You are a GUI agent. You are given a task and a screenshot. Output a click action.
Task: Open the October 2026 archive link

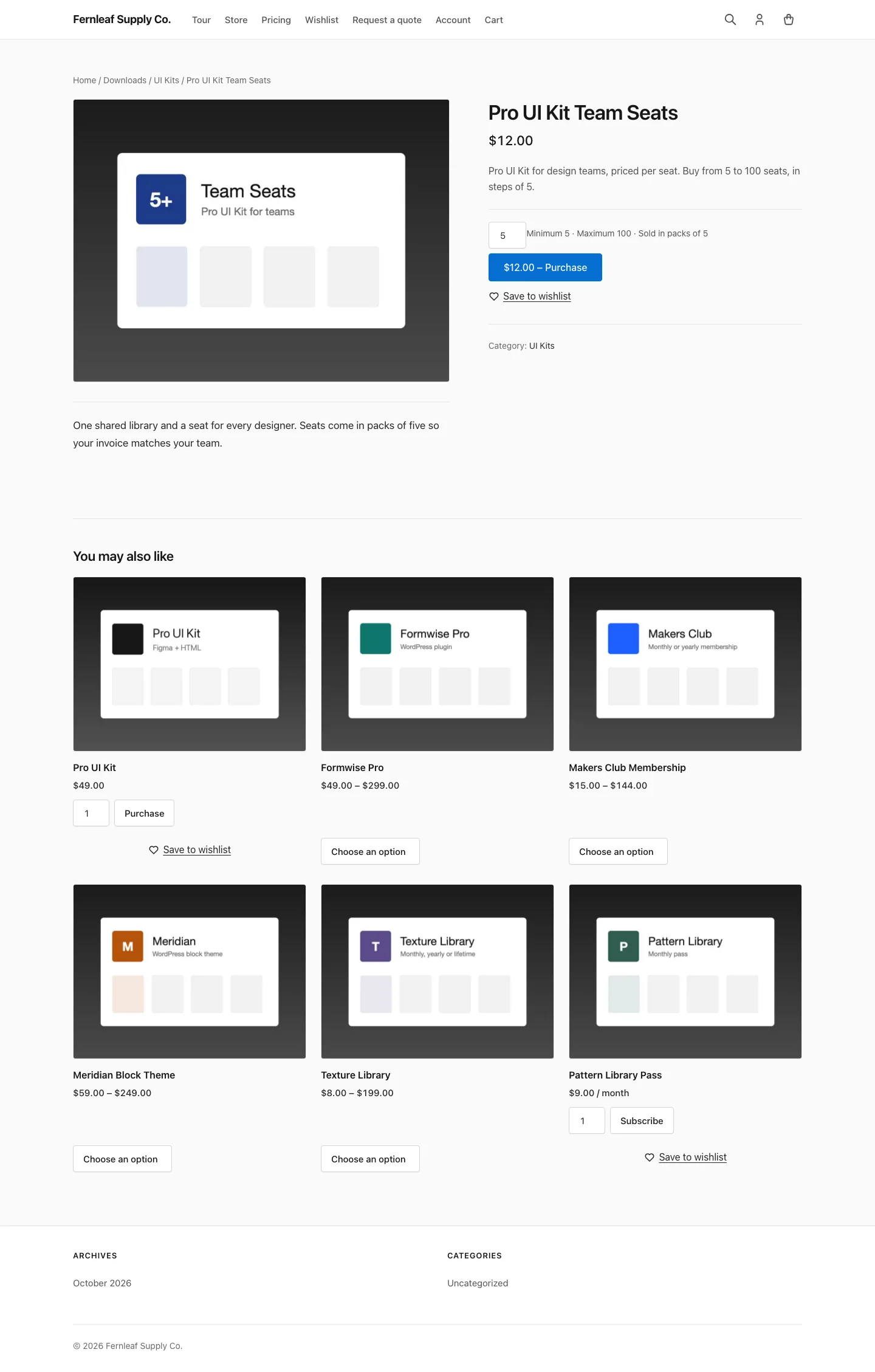point(102,1283)
